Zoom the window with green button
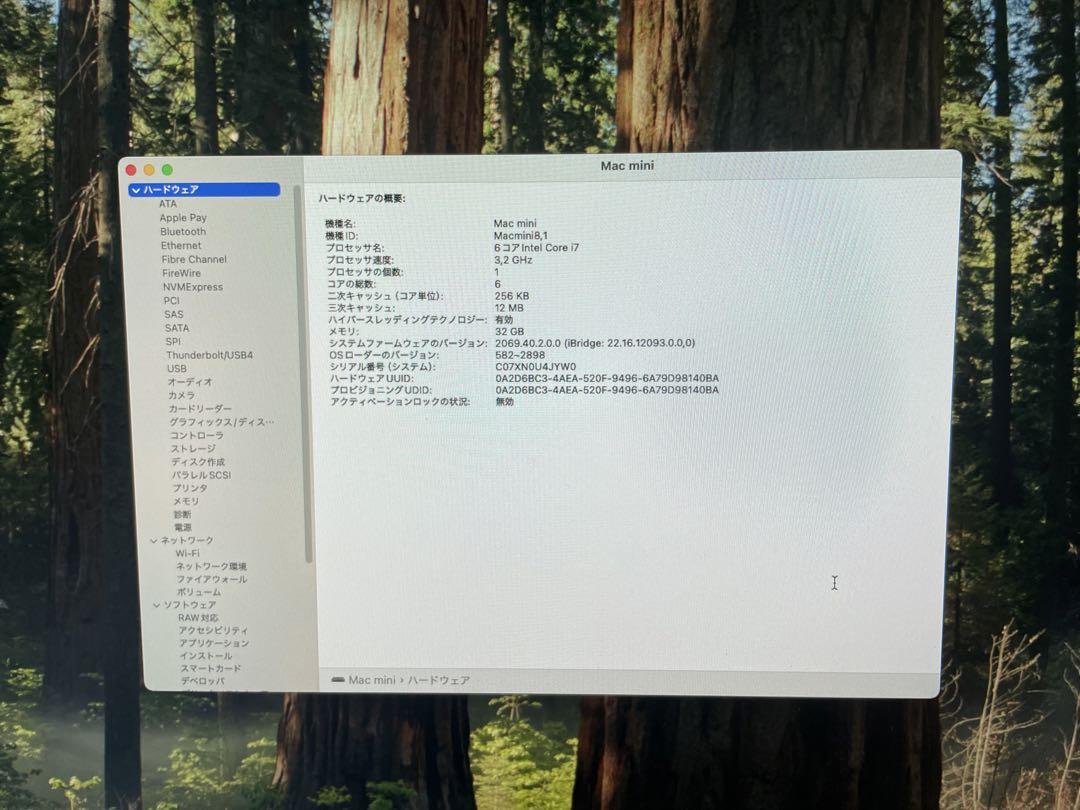 coord(167,169)
